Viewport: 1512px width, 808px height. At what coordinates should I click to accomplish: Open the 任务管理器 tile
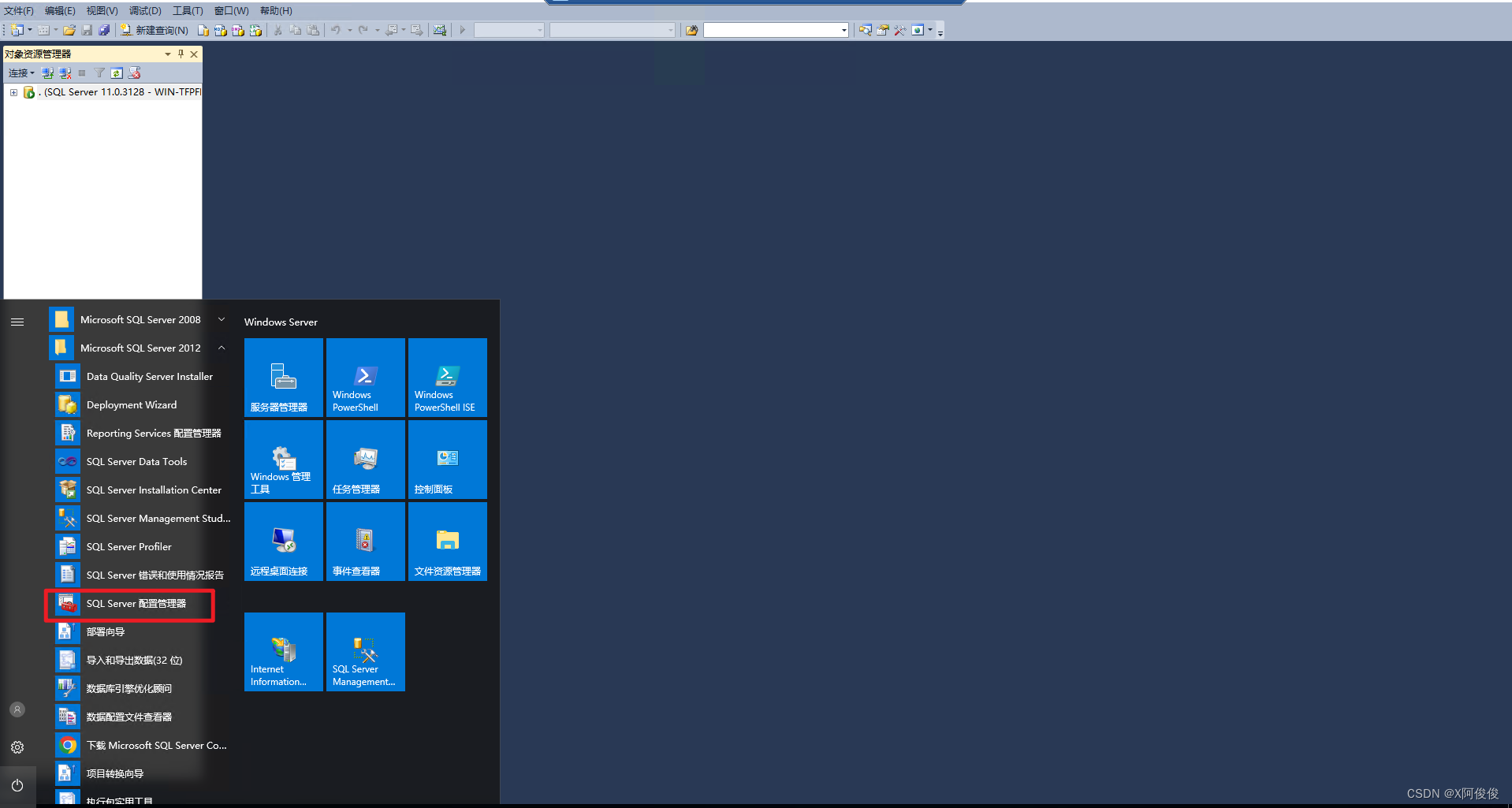[x=366, y=460]
